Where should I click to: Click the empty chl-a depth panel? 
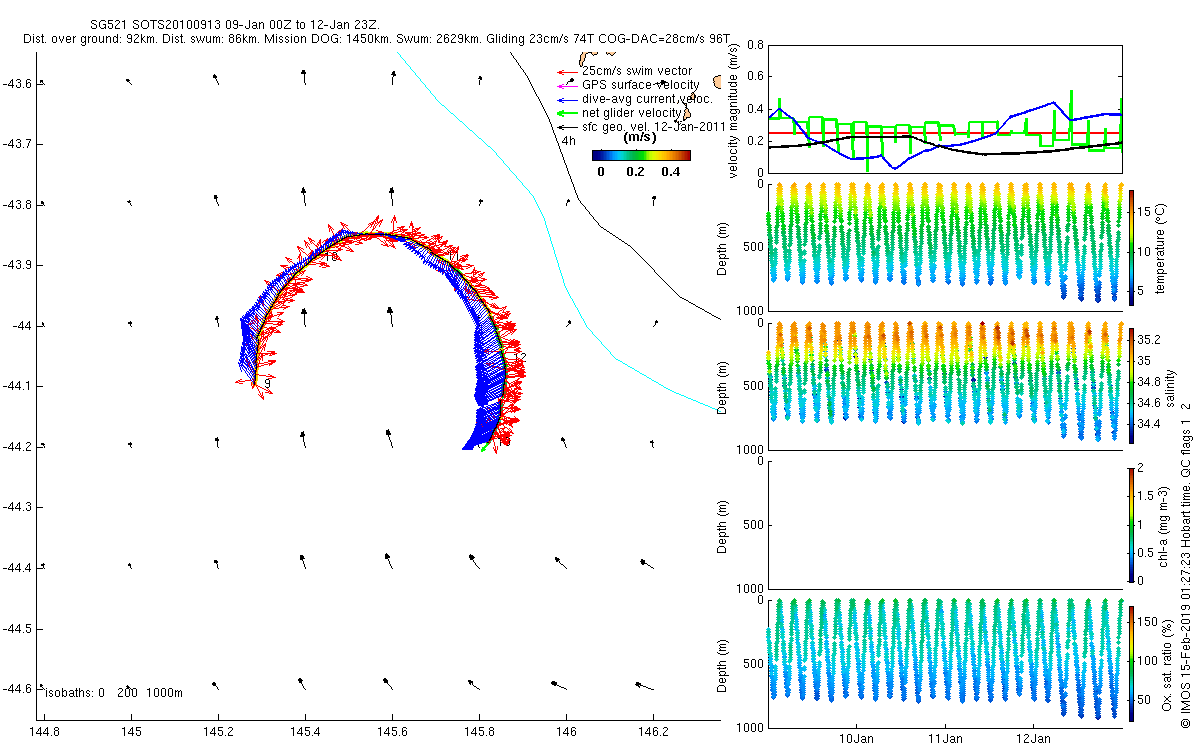point(945,524)
